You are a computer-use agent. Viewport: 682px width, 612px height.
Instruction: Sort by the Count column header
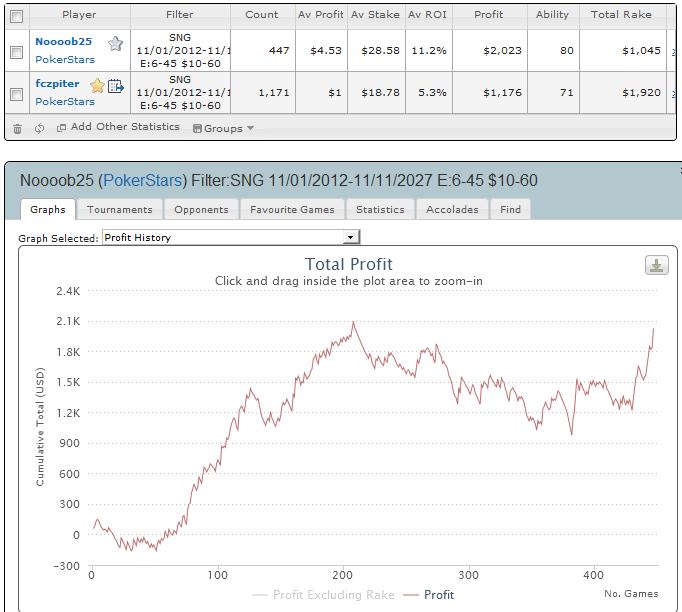261,15
